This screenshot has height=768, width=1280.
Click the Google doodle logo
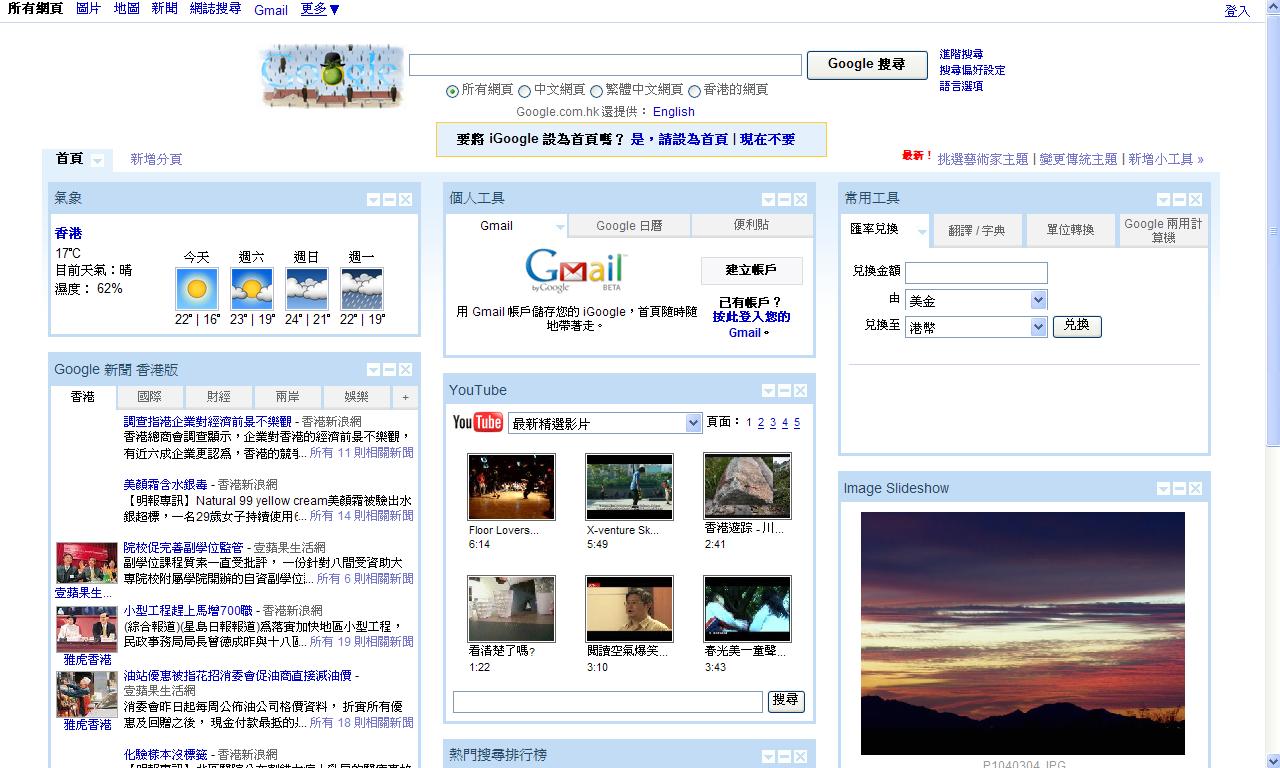click(330, 74)
